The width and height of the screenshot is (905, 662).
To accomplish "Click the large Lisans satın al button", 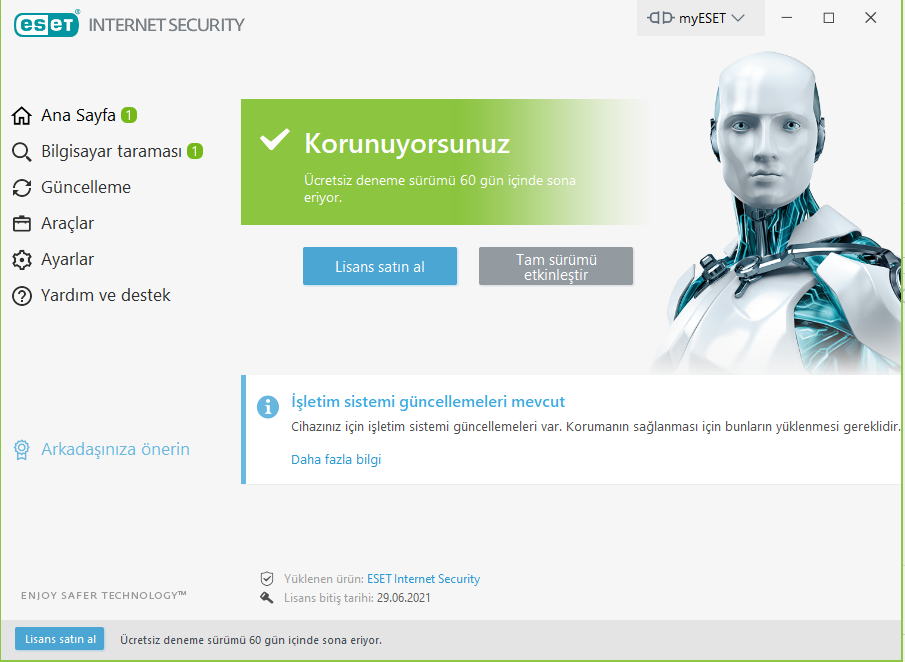I will pyautogui.click(x=380, y=266).
